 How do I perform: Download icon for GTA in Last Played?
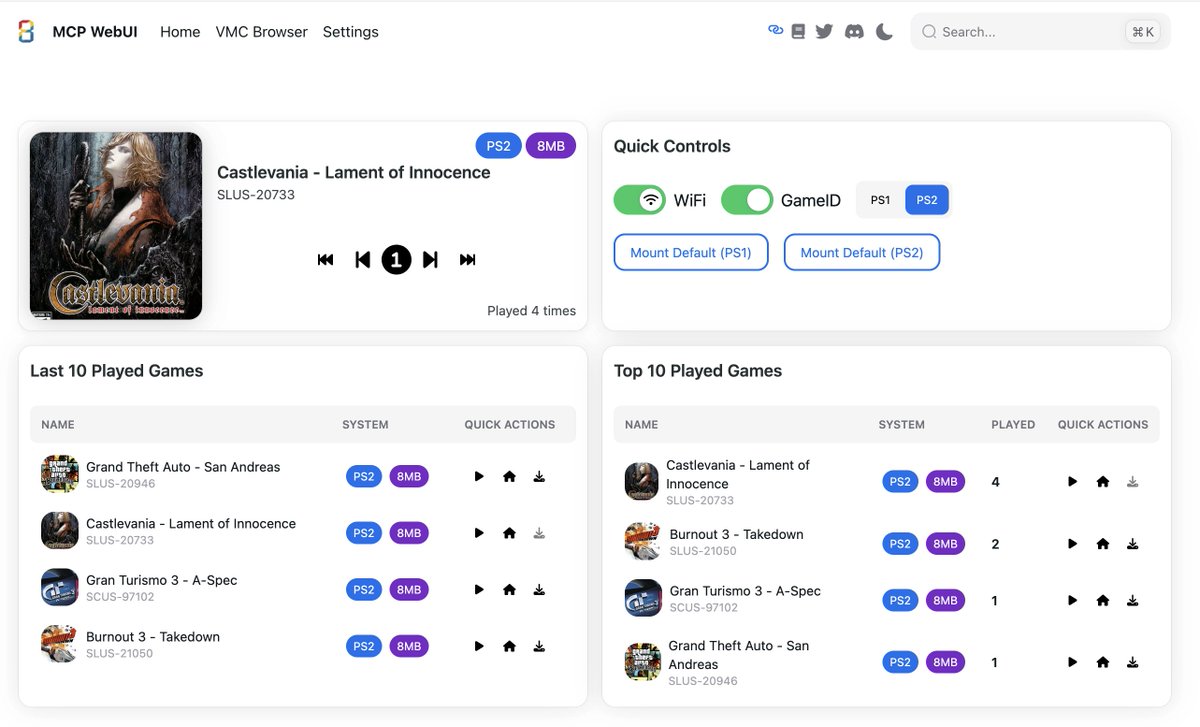tap(539, 477)
